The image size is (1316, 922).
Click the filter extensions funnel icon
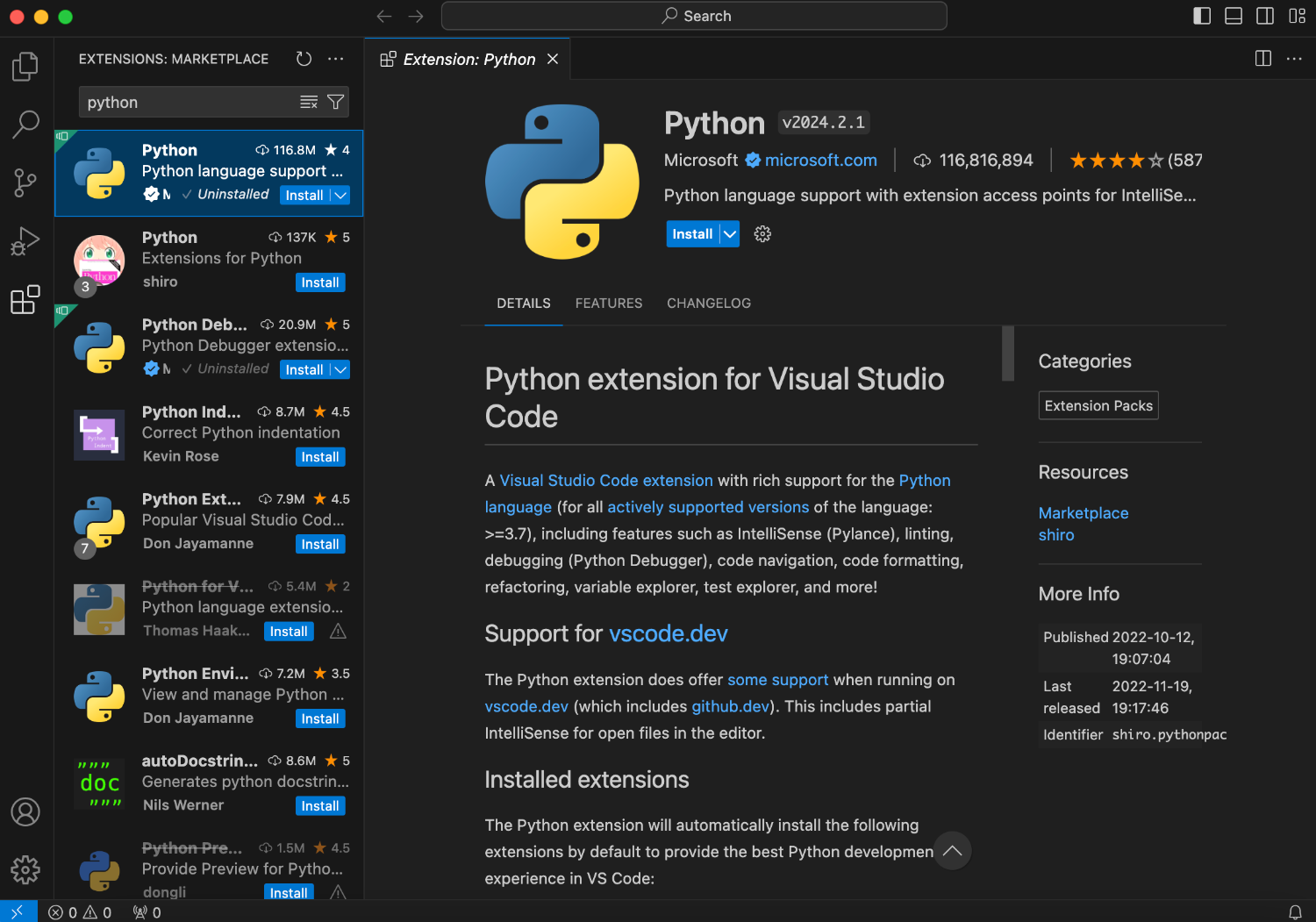point(335,103)
